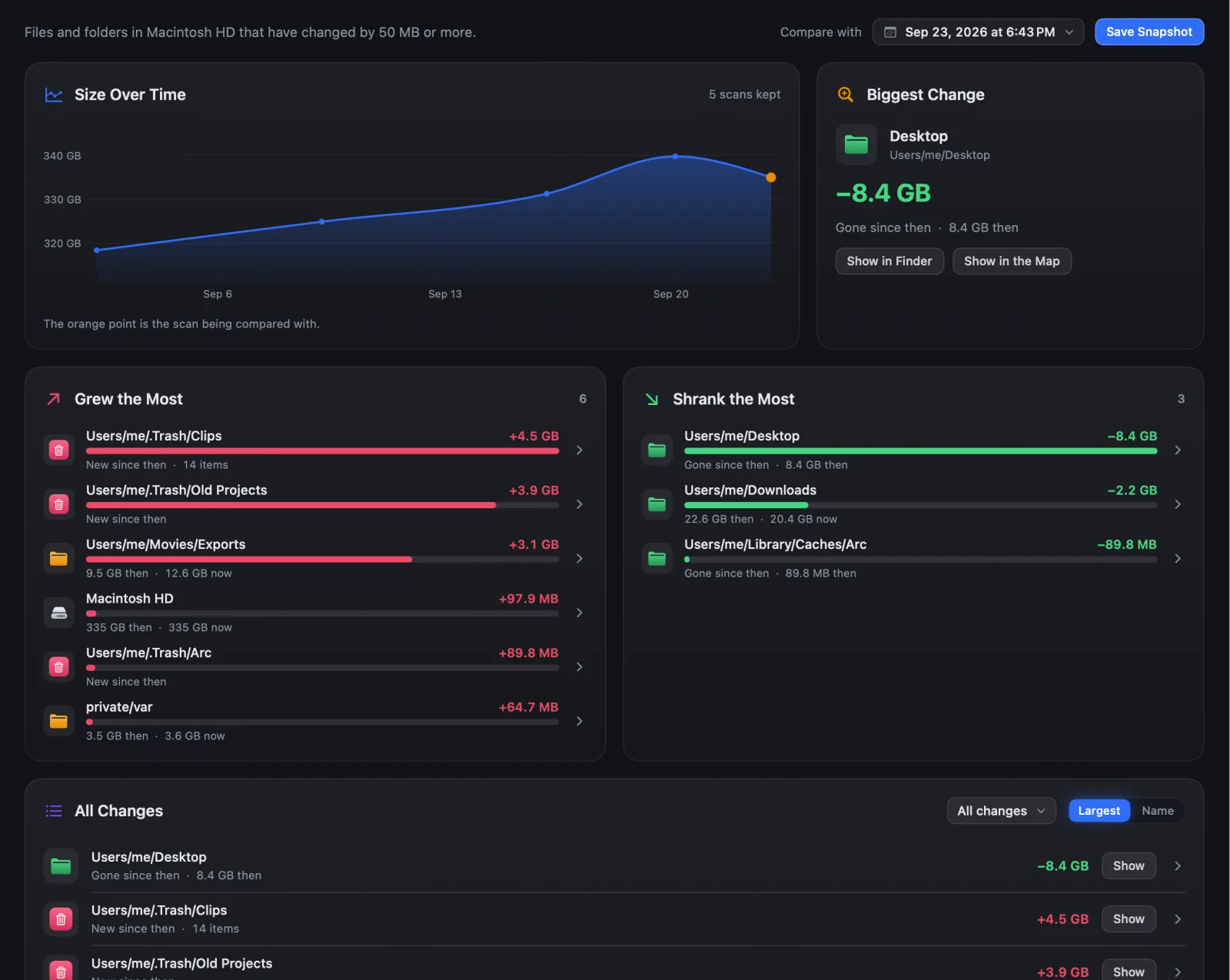Click Save Snapshot button

click(1149, 32)
